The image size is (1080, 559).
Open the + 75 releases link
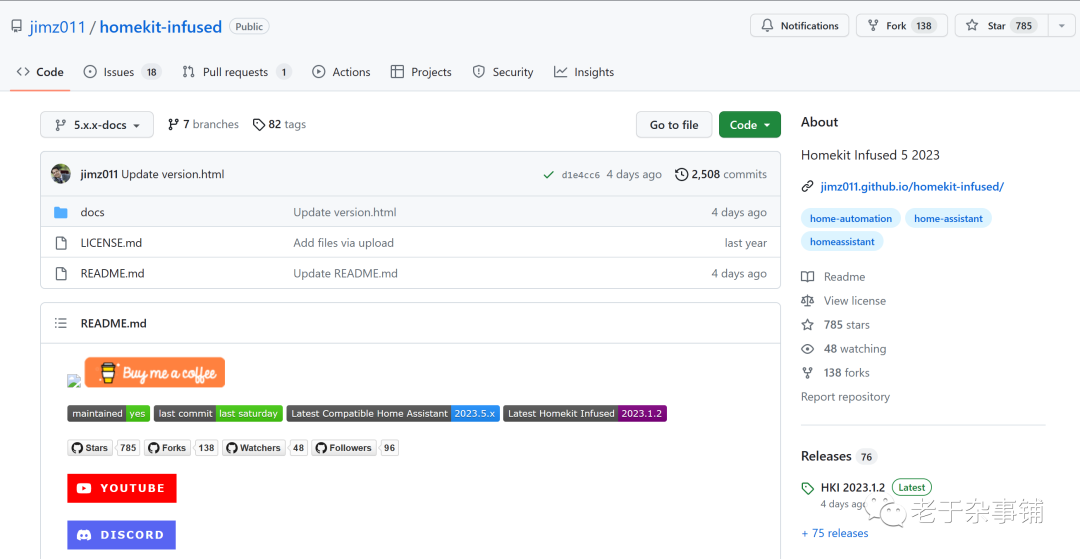tap(835, 534)
